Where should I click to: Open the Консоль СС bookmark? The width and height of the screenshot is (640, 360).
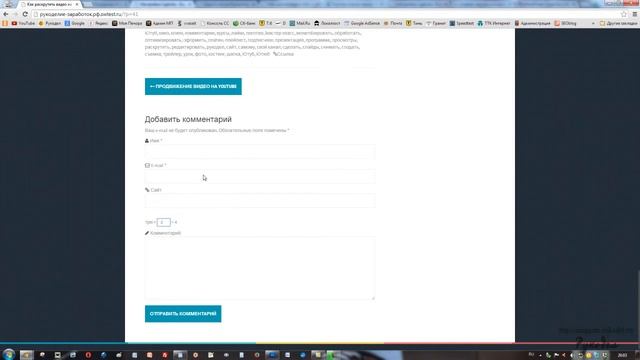(x=215, y=23)
